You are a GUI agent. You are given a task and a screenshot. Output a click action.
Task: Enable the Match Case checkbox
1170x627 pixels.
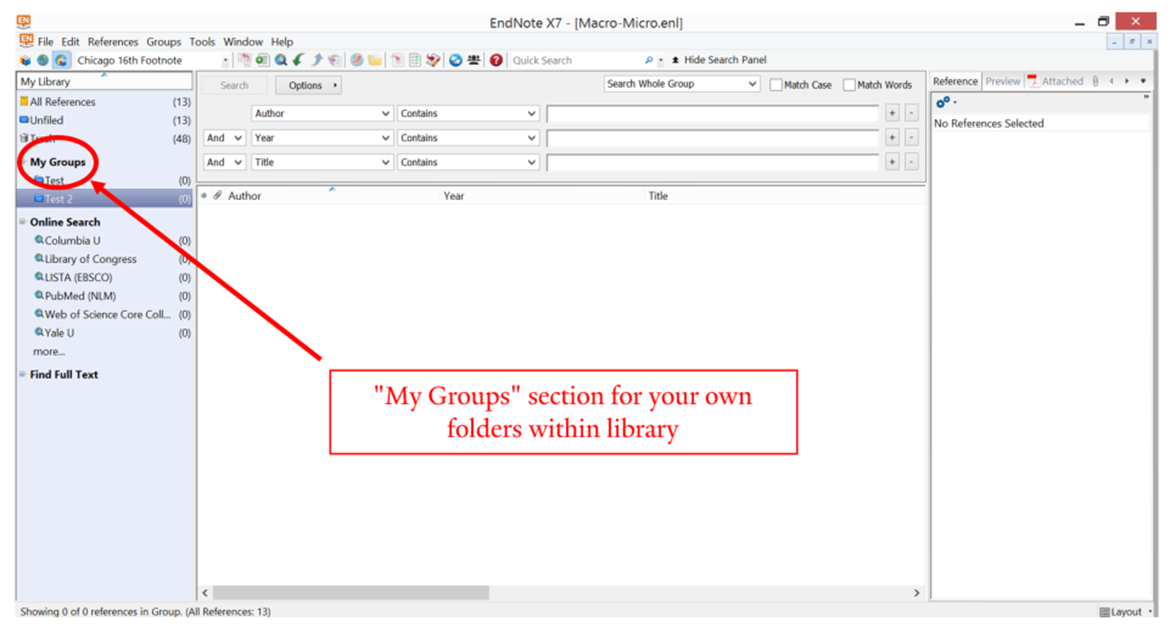coord(776,85)
